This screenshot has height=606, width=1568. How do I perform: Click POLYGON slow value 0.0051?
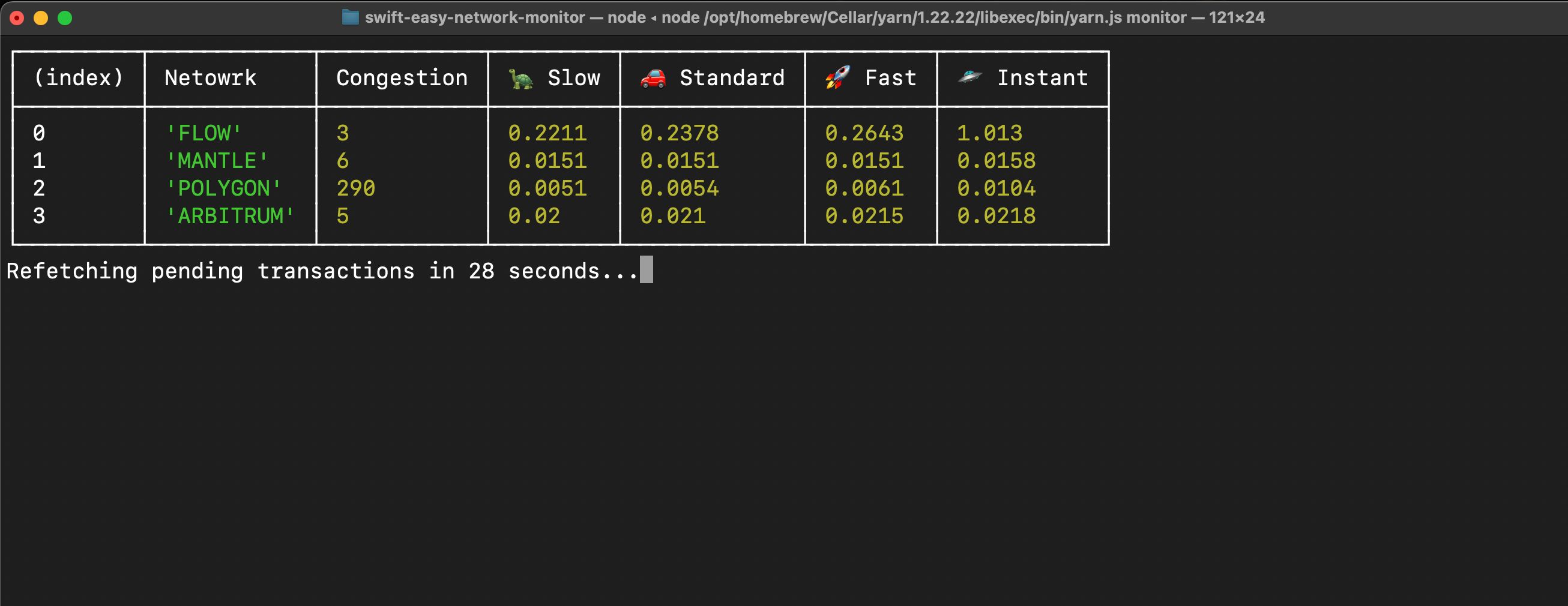coord(547,188)
